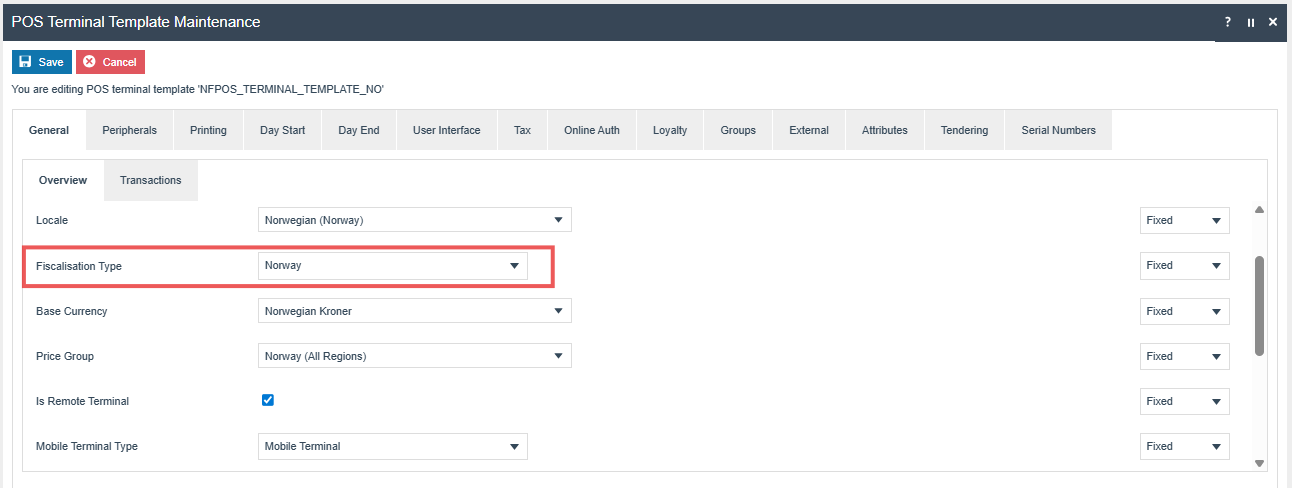Screen dimensions: 1292x488
Task: Click the Is Remote Terminal label
Action: pyautogui.click(x=83, y=401)
